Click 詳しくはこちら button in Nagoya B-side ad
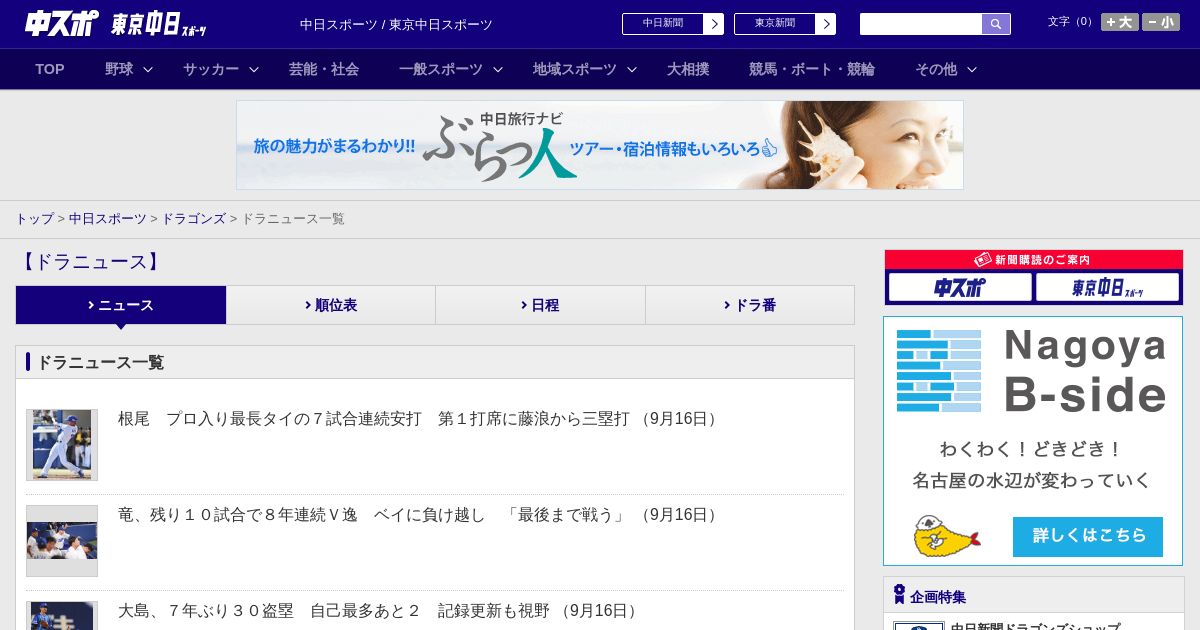This screenshot has width=1200, height=630. (1088, 537)
